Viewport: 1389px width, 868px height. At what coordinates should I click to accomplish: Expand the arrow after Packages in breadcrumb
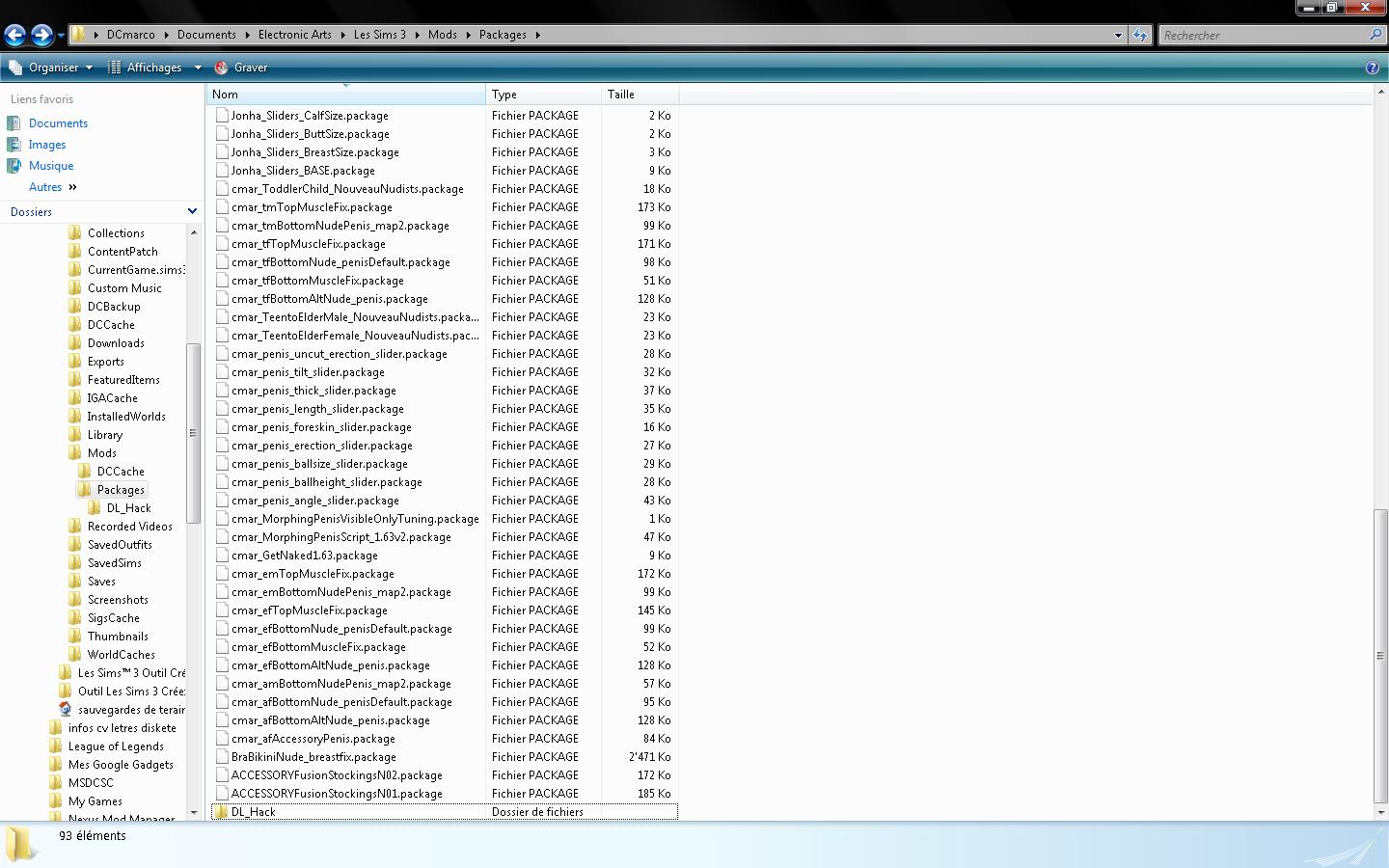coord(537,35)
